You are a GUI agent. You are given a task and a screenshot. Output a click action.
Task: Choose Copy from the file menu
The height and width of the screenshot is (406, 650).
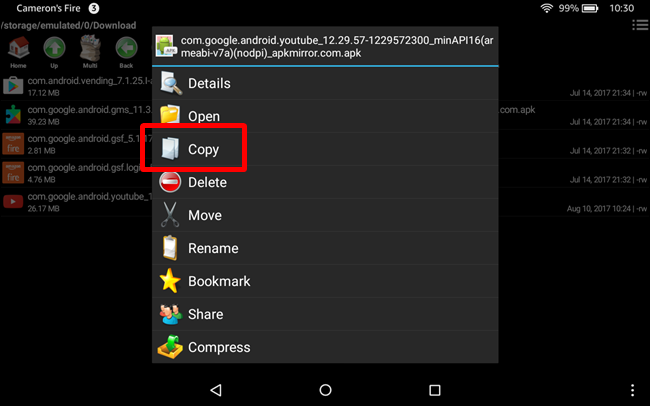click(x=325, y=149)
